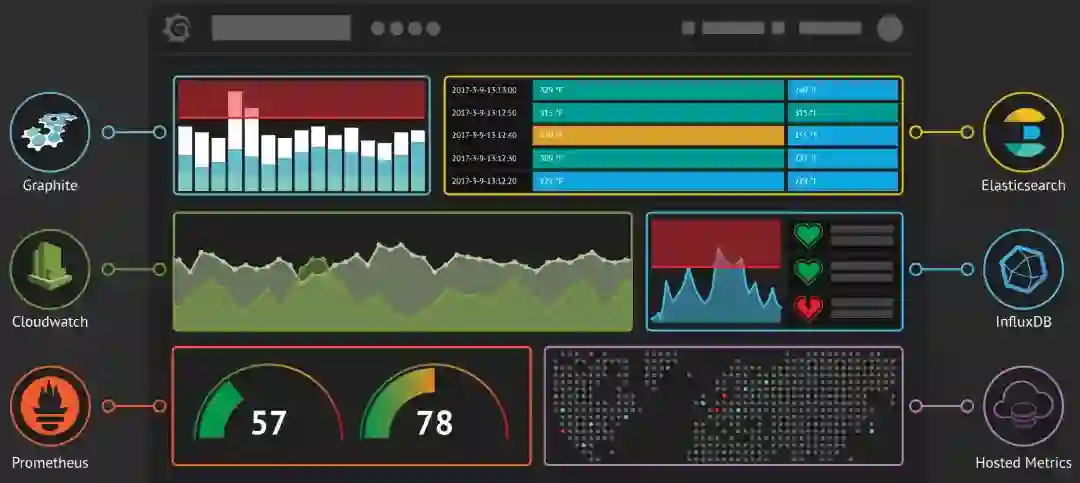Click the blue InfluxDB spike chart
The image size is (1080, 483).
click(x=716, y=271)
